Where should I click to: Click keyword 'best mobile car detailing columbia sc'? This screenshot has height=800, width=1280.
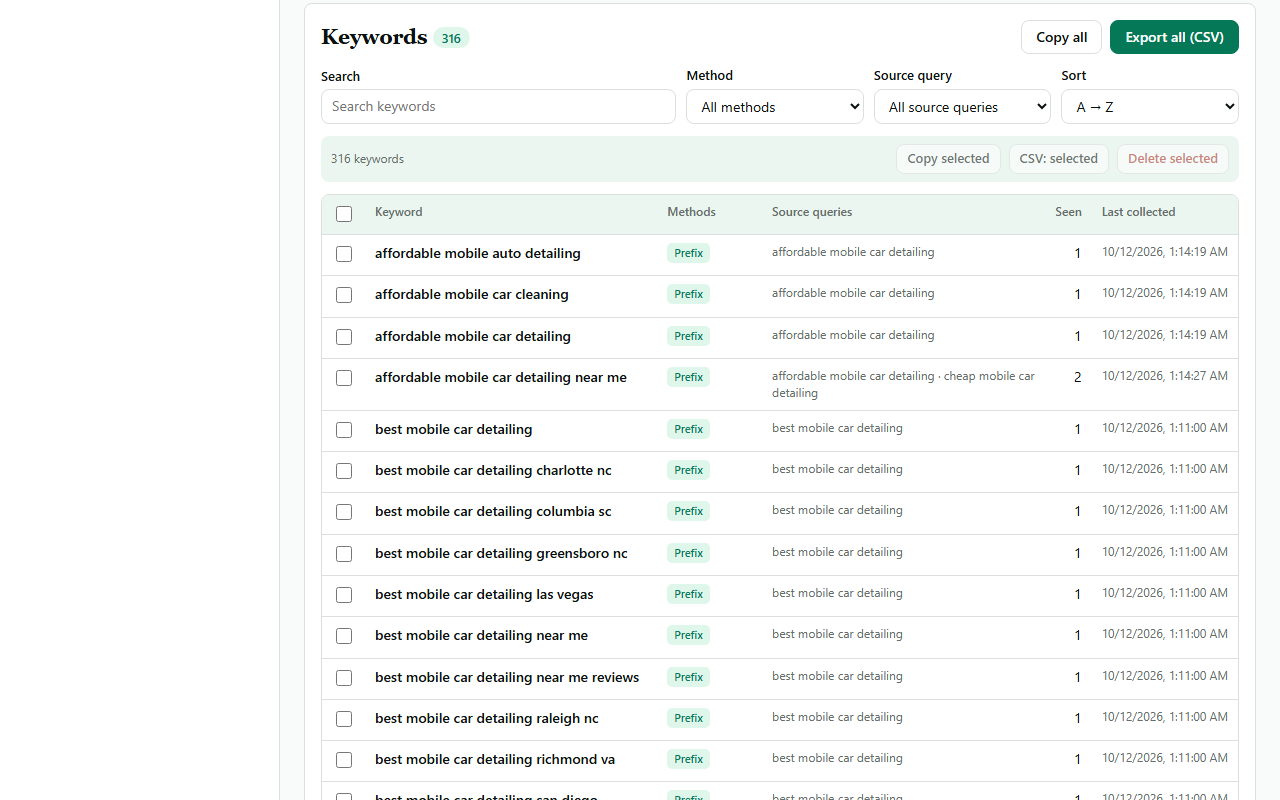click(x=493, y=511)
